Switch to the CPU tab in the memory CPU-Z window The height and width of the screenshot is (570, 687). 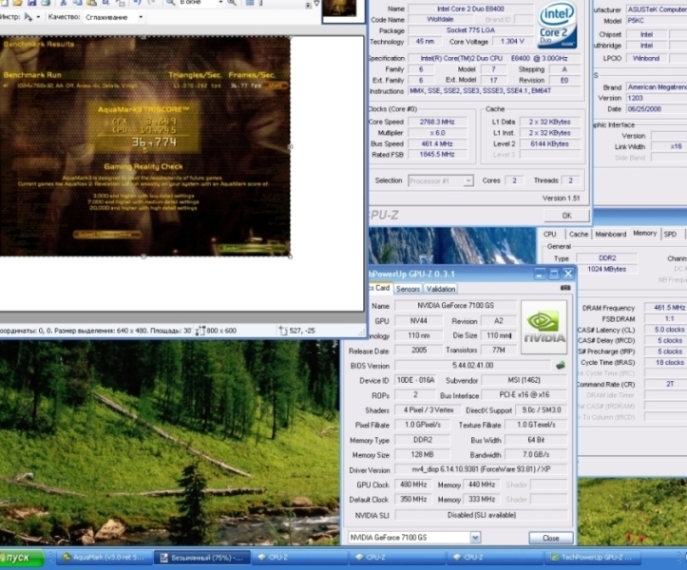pyautogui.click(x=550, y=234)
